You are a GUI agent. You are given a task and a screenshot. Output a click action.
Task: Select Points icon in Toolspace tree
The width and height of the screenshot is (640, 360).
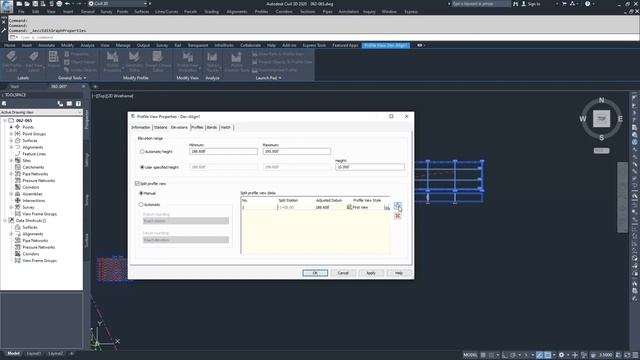(x=18, y=127)
